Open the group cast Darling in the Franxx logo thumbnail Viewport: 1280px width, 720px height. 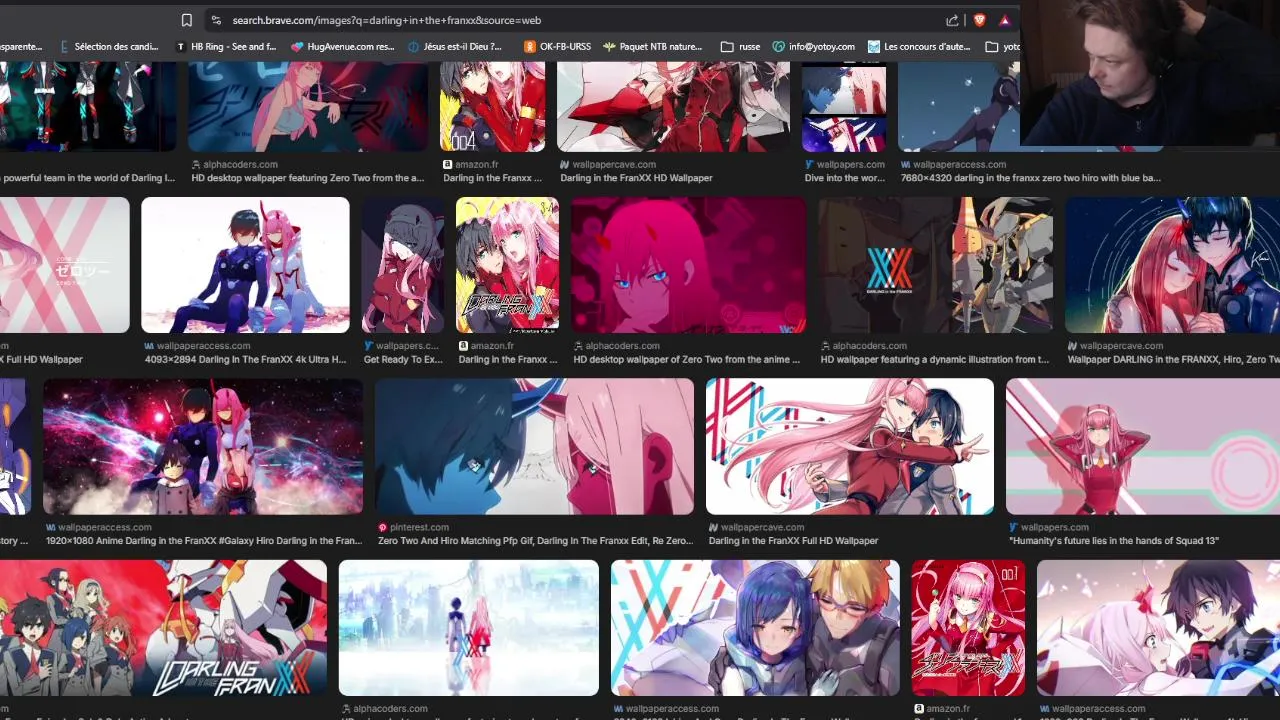pyautogui.click(x=163, y=627)
